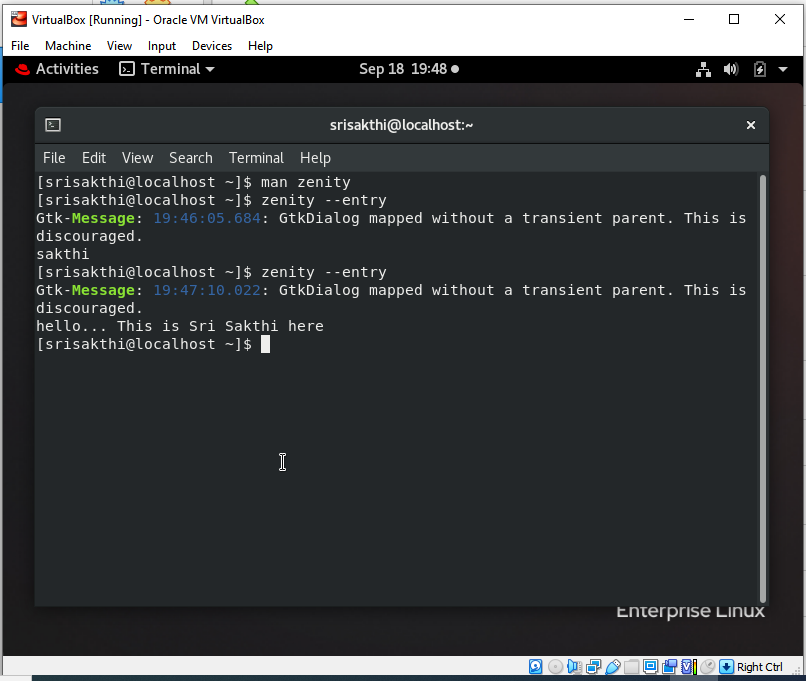Open the hard disk activity icon in status bar

pos(536,666)
